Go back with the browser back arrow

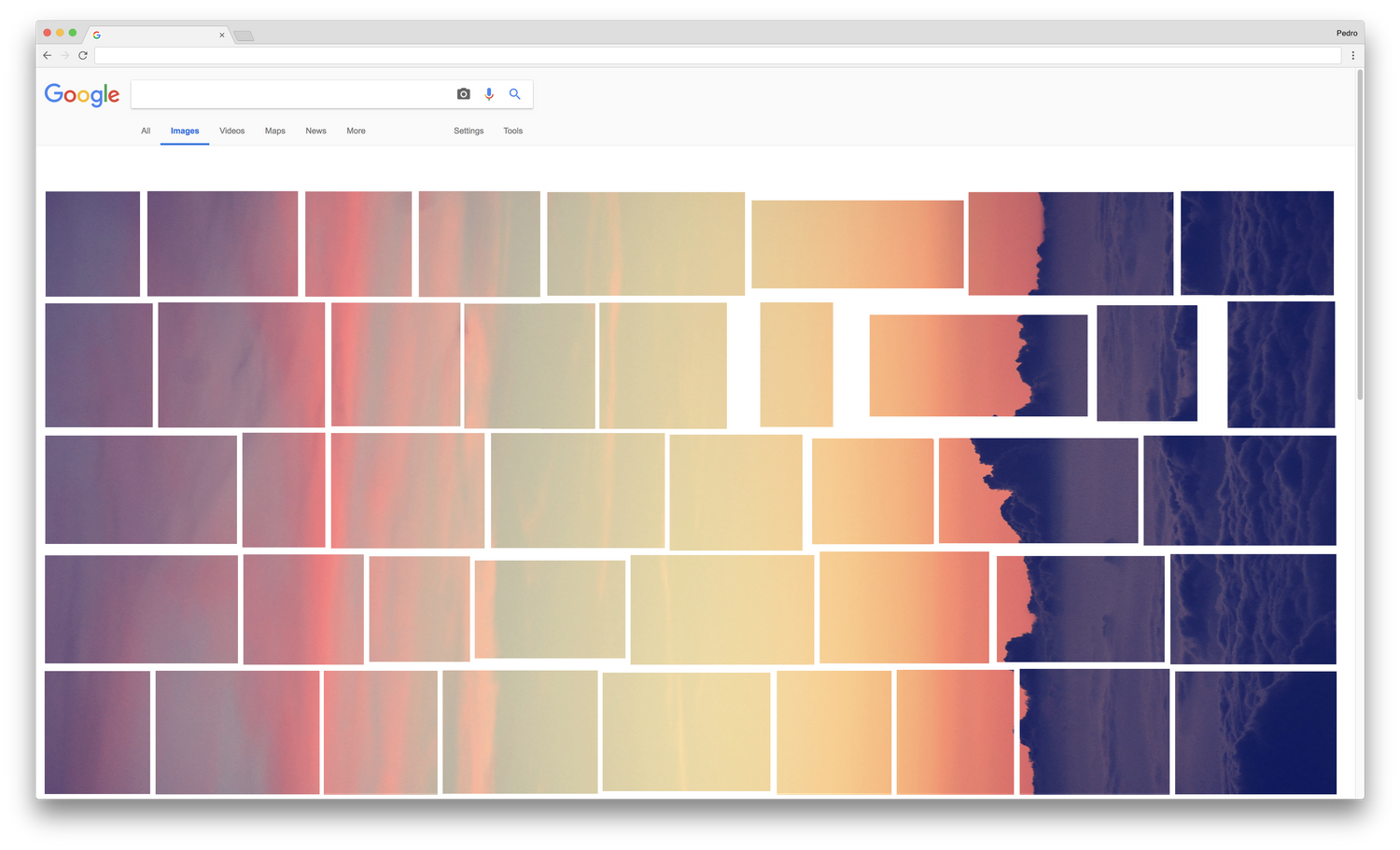[48, 55]
